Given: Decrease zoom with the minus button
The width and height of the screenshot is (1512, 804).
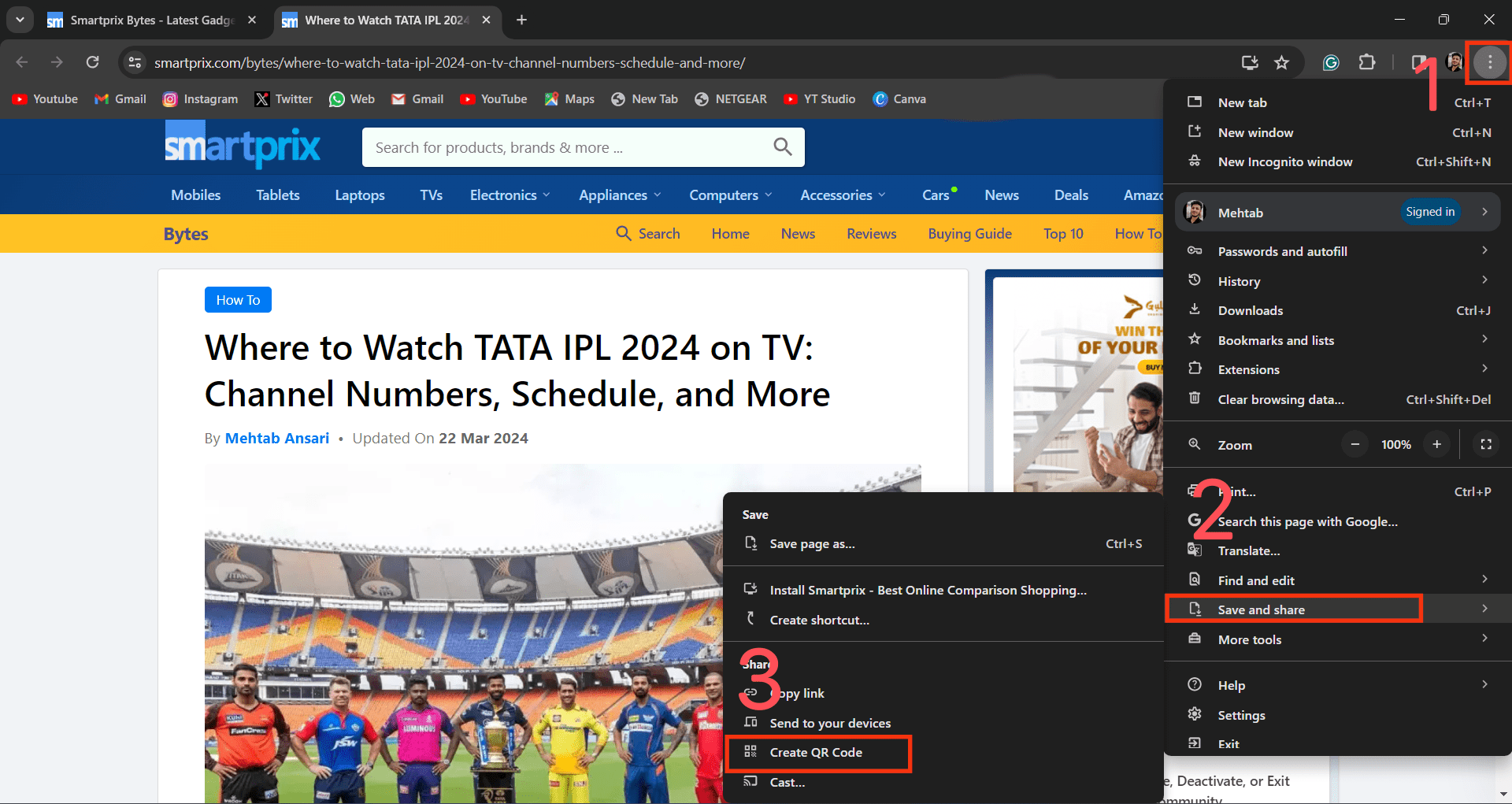Looking at the screenshot, I should click(x=1354, y=444).
